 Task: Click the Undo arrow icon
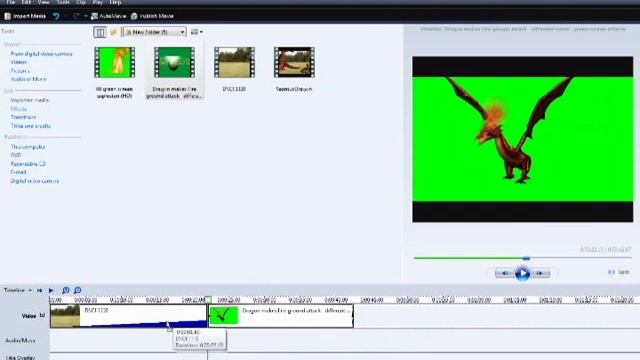pos(56,16)
